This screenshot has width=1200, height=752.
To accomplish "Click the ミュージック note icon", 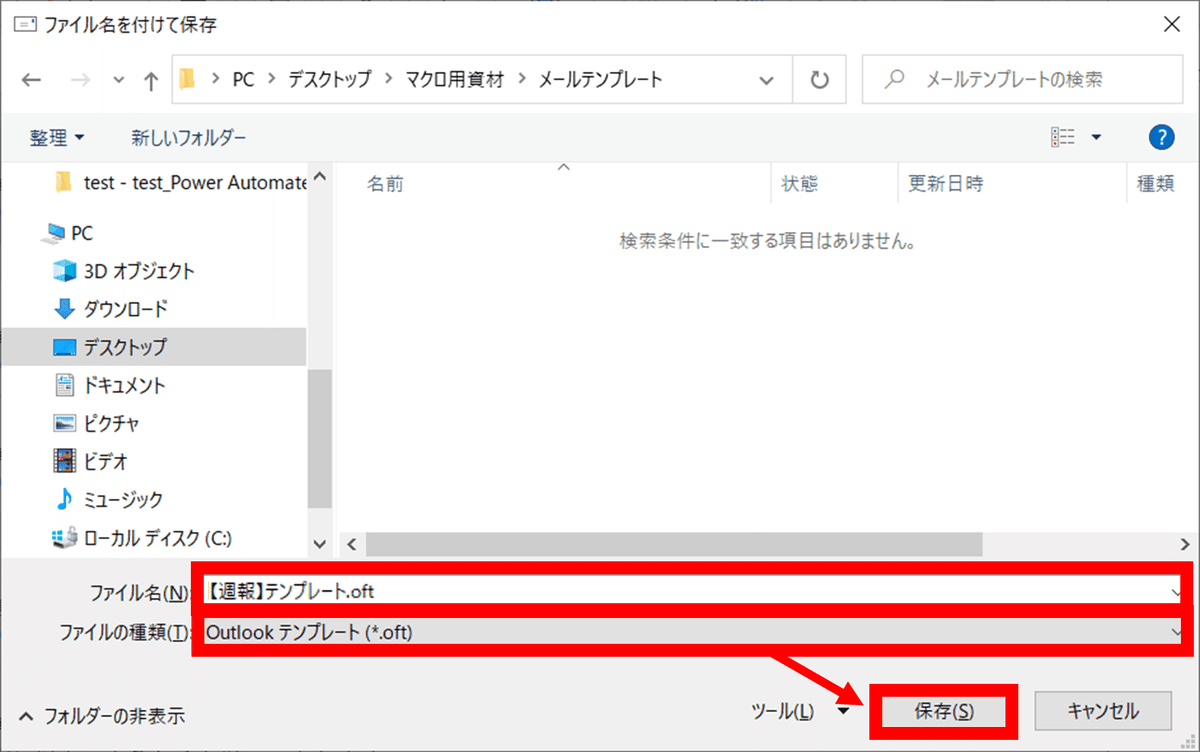I will [x=64, y=498].
